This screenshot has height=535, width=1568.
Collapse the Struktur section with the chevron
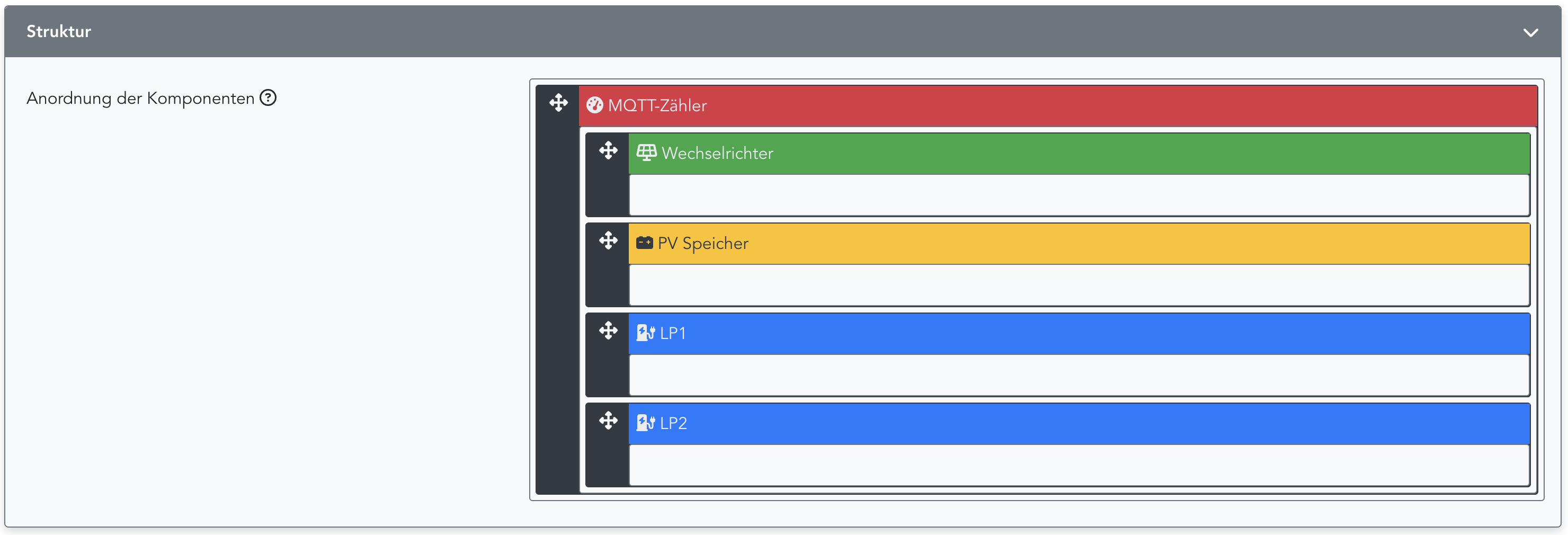[1530, 32]
